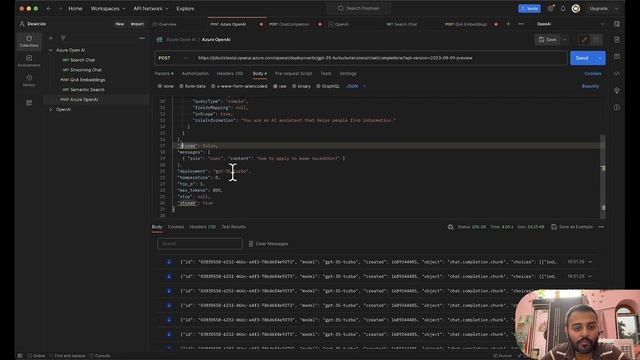
Task: Switch to the Authorization request tab
Action: coord(195,73)
